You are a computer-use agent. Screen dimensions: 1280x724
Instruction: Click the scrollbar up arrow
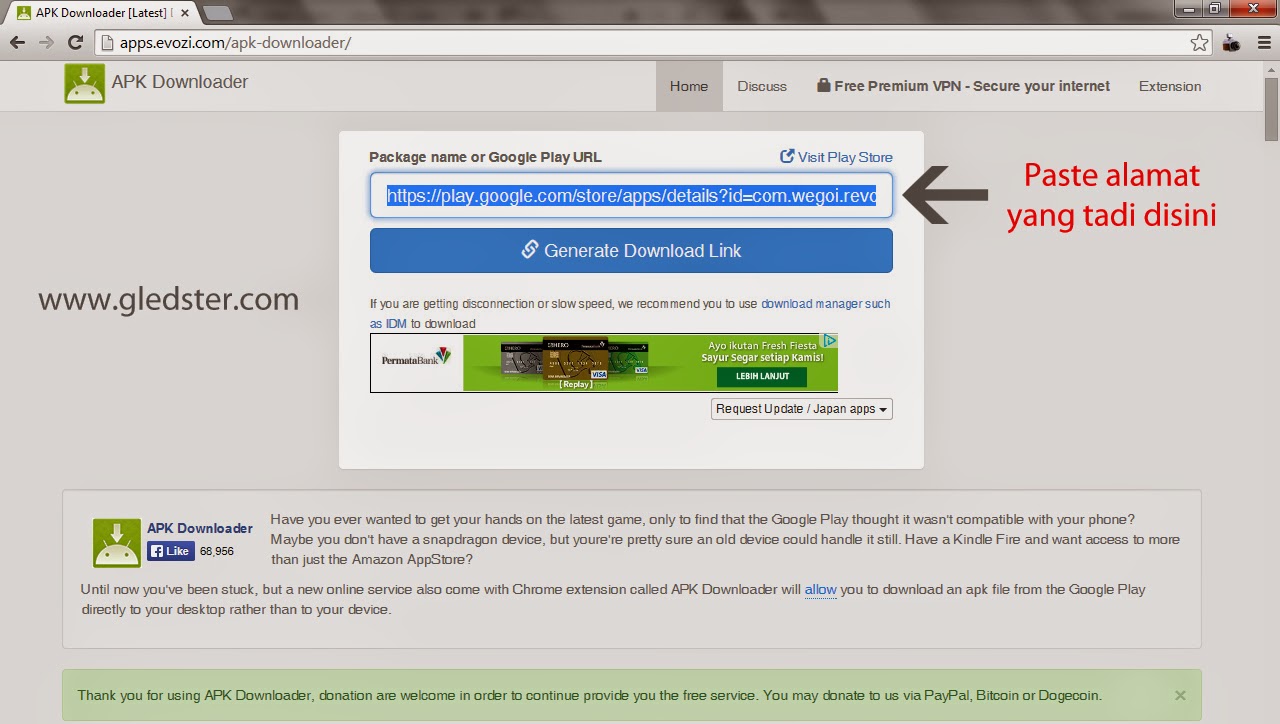[x=1271, y=68]
